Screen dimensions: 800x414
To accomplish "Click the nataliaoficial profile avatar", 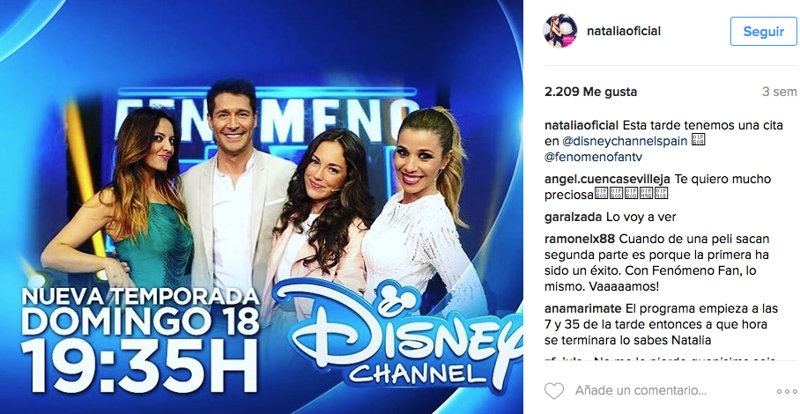I will point(560,31).
